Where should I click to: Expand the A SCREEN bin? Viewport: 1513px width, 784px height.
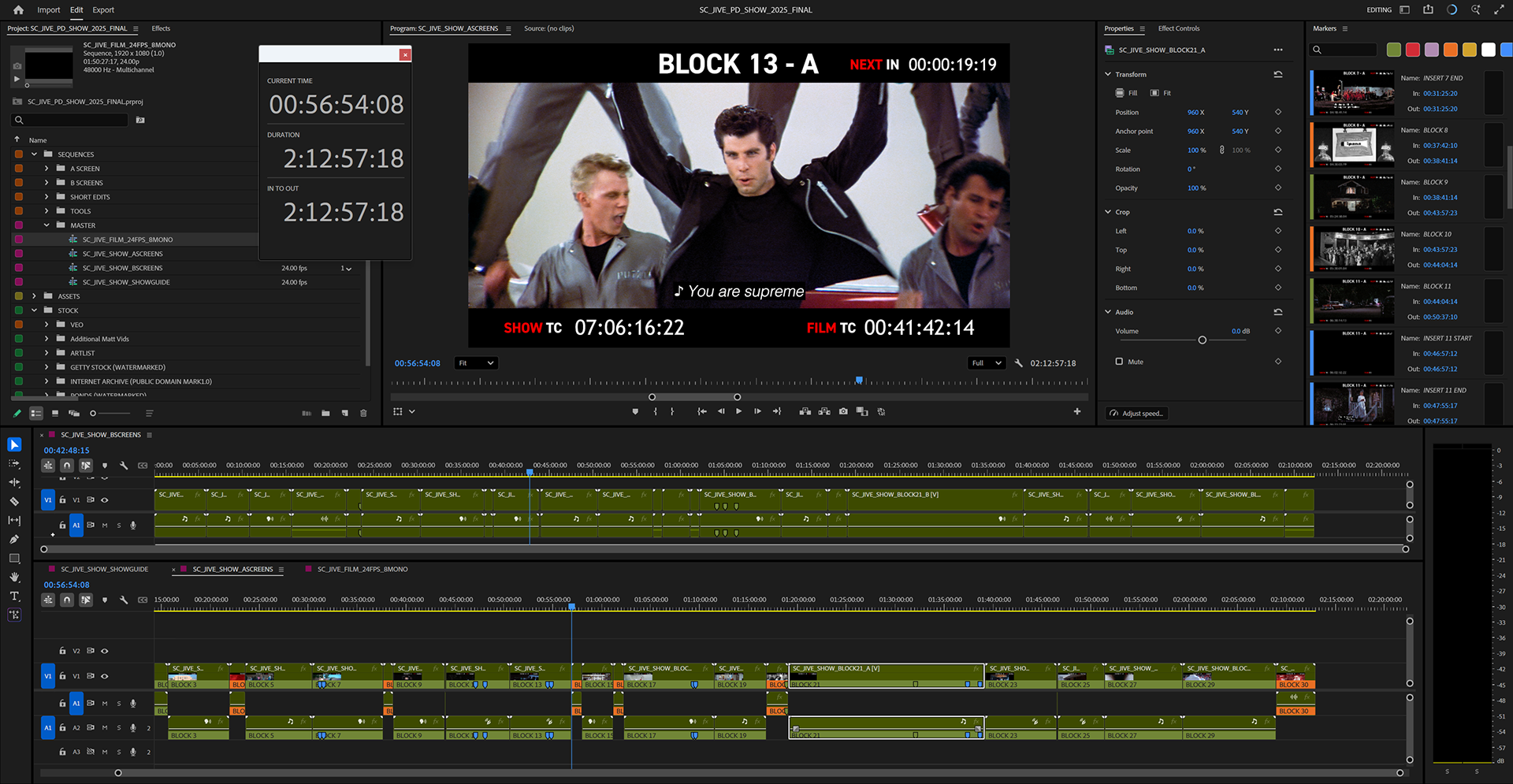pyautogui.click(x=46, y=169)
